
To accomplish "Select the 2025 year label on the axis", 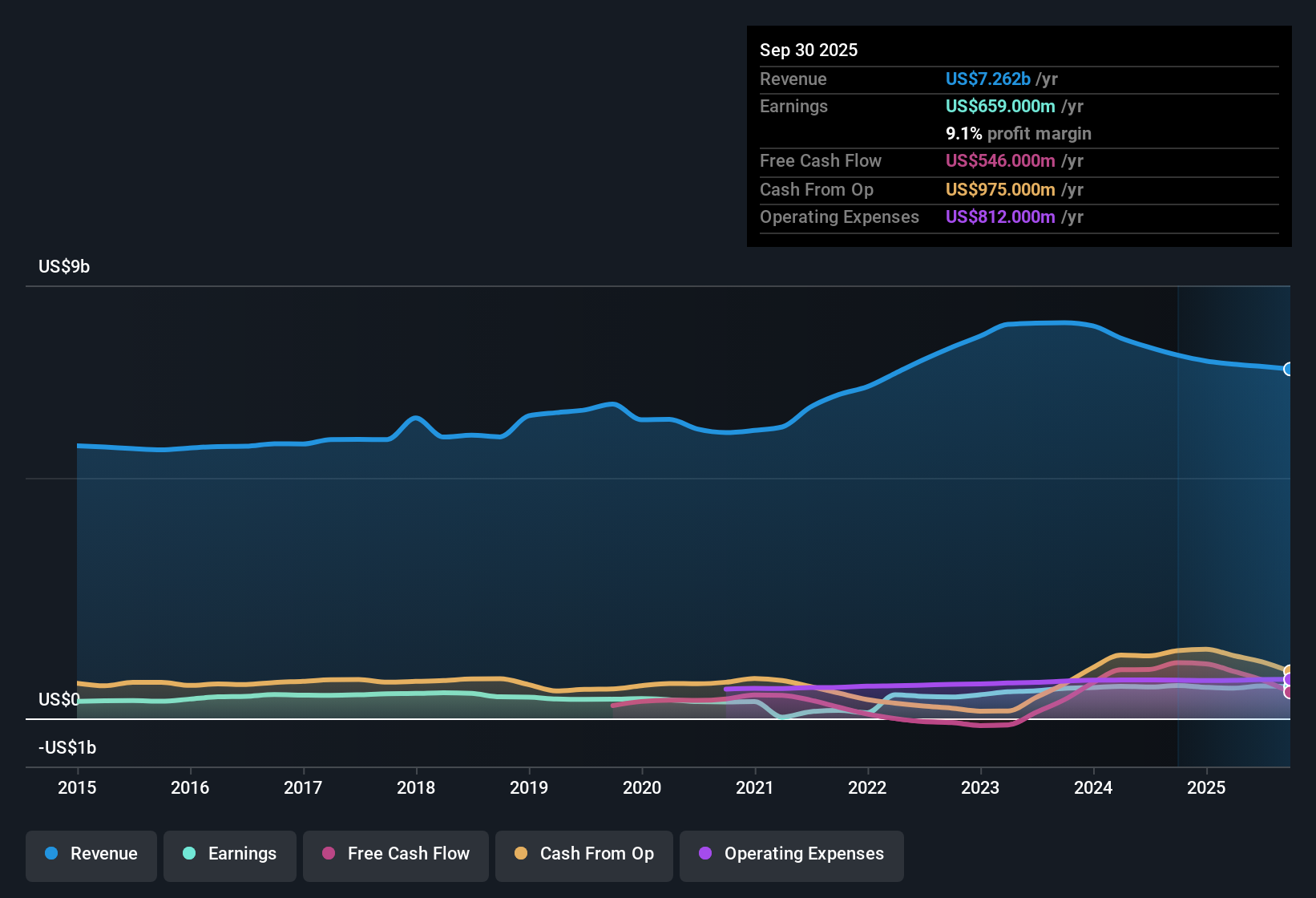I will point(1207,788).
